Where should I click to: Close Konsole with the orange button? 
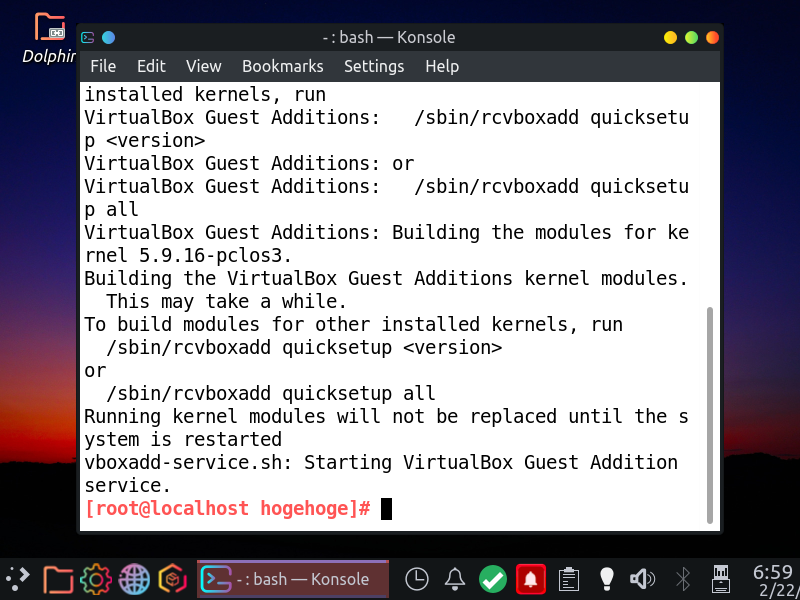click(x=712, y=37)
